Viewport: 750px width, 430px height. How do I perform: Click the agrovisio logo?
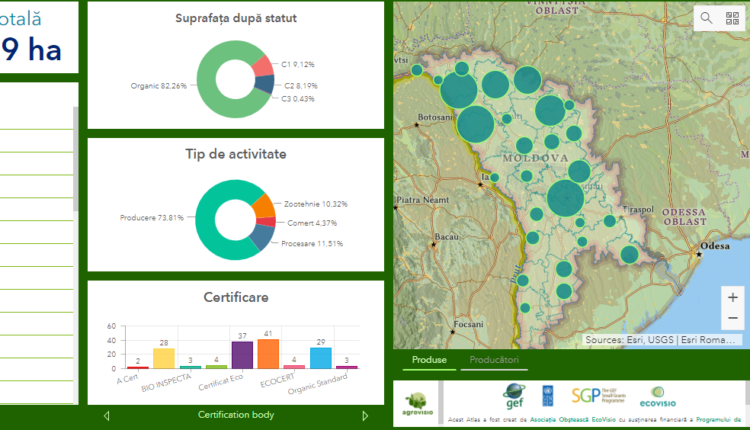pos(417,404)
